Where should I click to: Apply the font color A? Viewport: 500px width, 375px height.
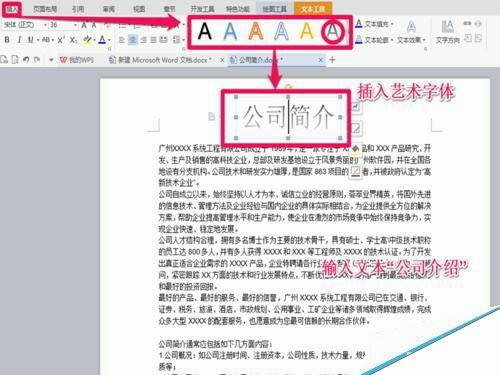coord(102,40)
